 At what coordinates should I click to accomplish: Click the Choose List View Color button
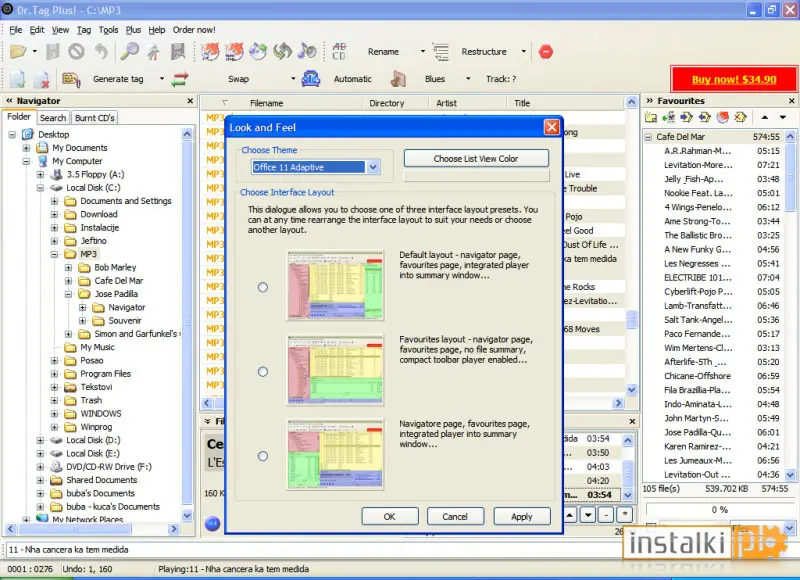point(476,159)
